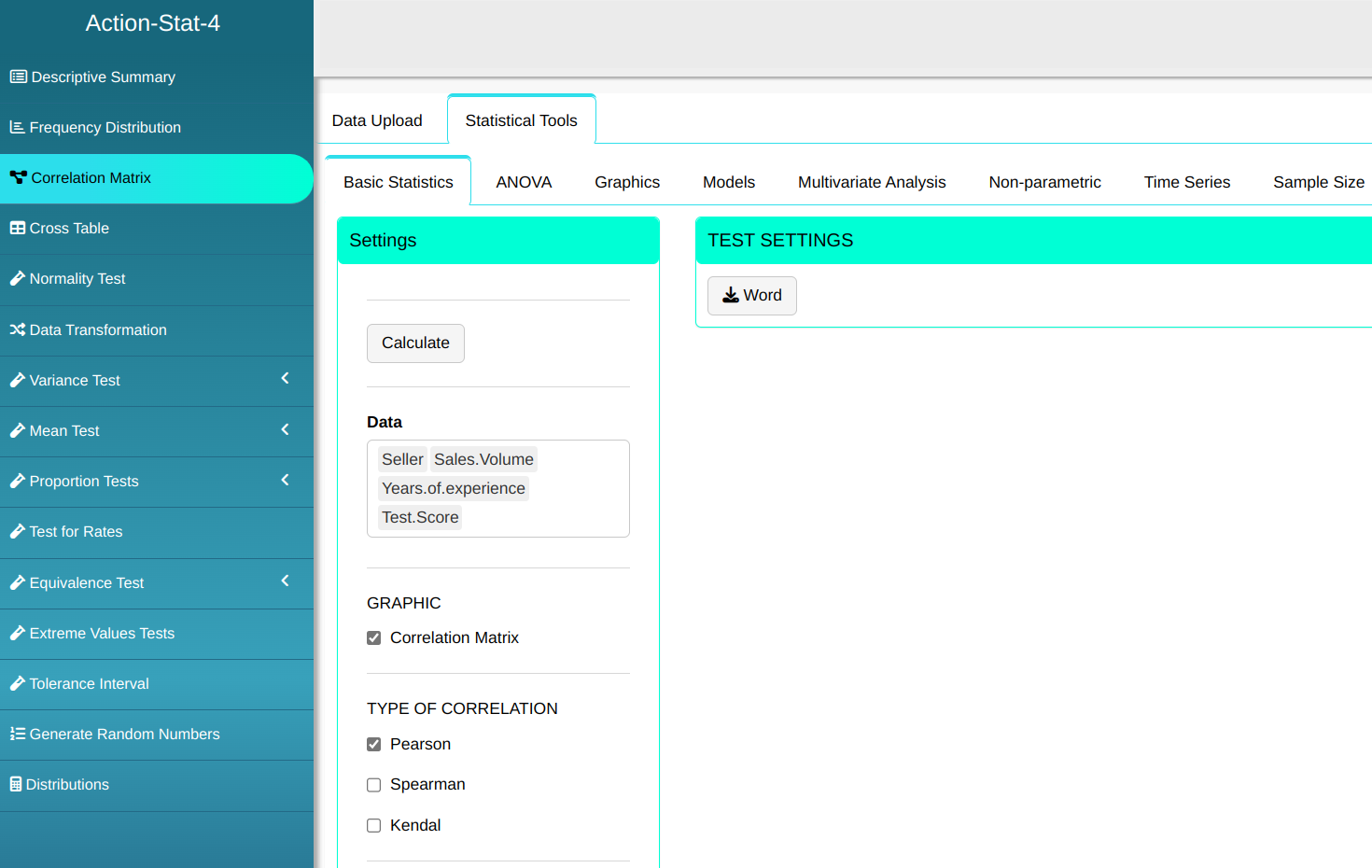Viewport: 1372px width, 868px height.
Task: Uncheck the Correlation Matrix graphic checkbox
Action: [374, 638]
